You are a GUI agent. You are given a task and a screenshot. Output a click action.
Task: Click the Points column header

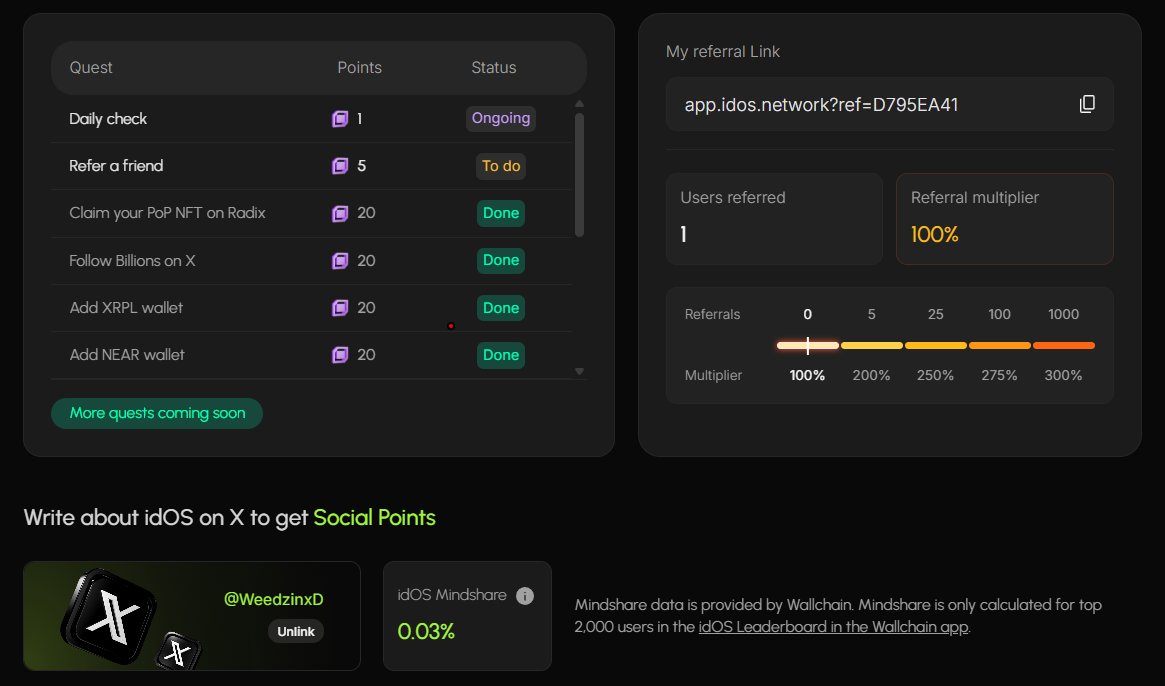tap(360, 68)
